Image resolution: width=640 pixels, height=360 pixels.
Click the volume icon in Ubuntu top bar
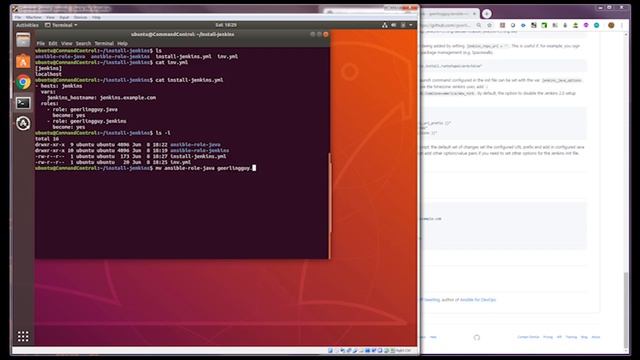pyautogui.click(x=393, y=25)
